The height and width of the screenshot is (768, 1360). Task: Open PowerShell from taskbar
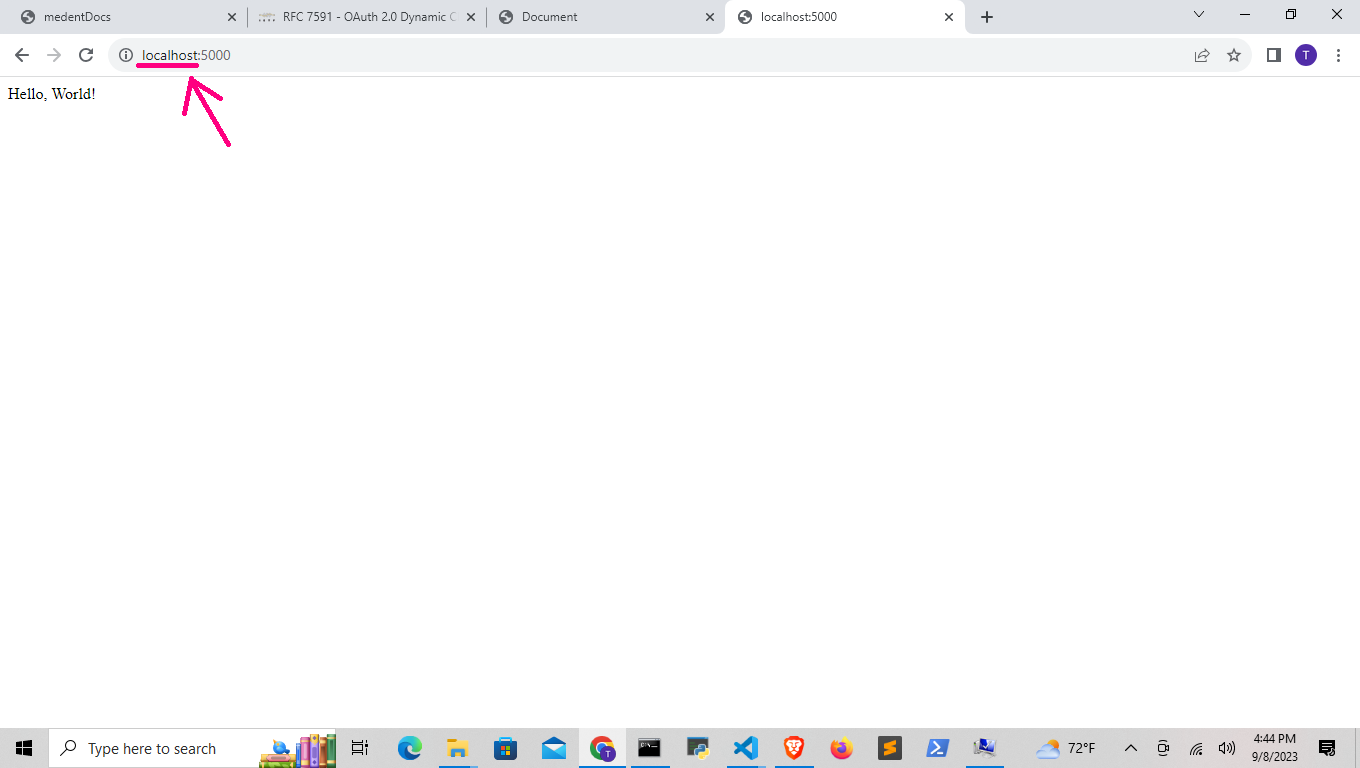click(938, 748)
